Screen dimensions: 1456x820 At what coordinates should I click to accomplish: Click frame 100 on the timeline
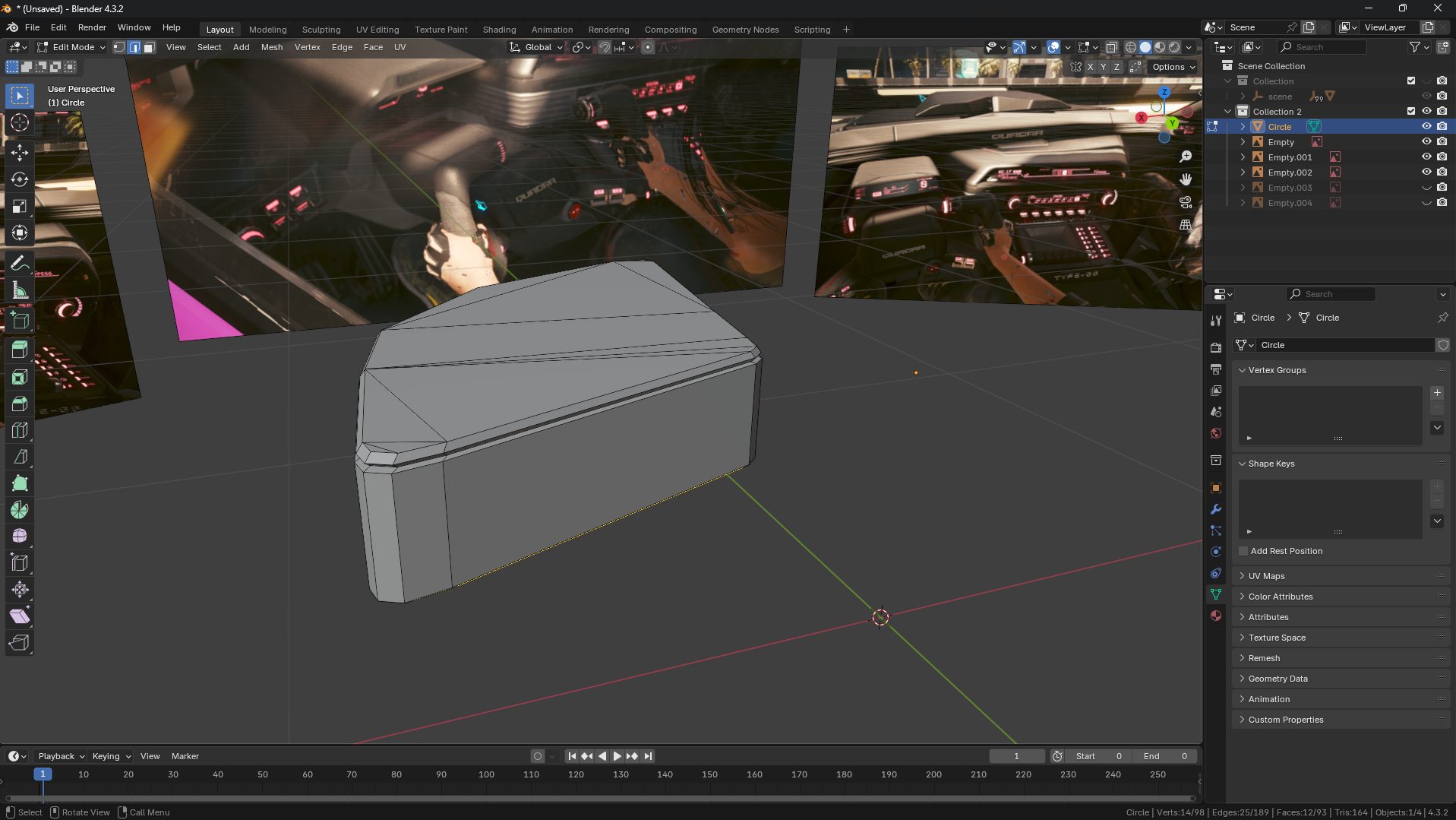[x=486, y=774]
